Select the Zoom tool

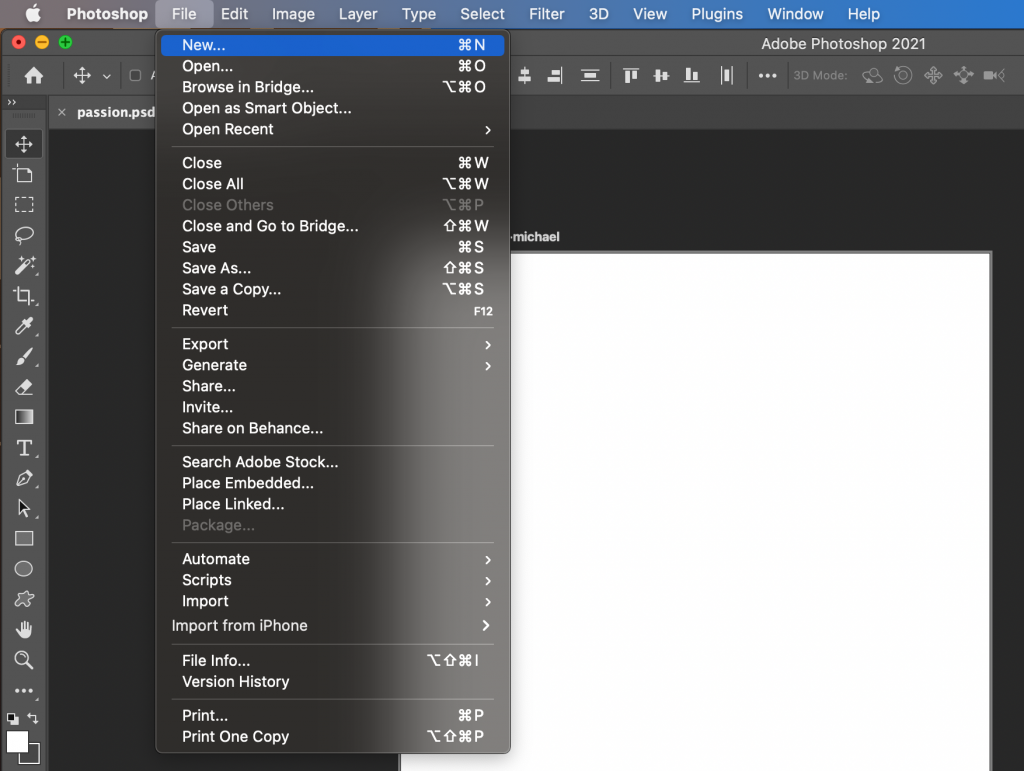click(24, 660)
